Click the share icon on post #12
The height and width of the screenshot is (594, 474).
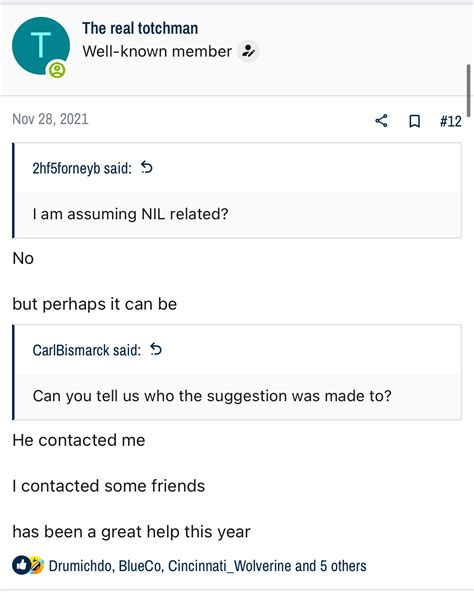381,121
